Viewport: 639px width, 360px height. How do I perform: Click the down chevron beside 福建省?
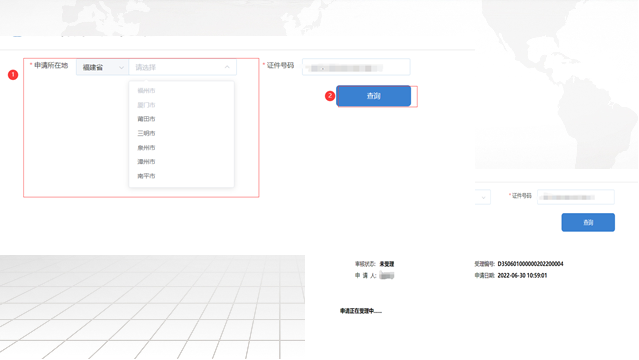click(x=121, y=68)
